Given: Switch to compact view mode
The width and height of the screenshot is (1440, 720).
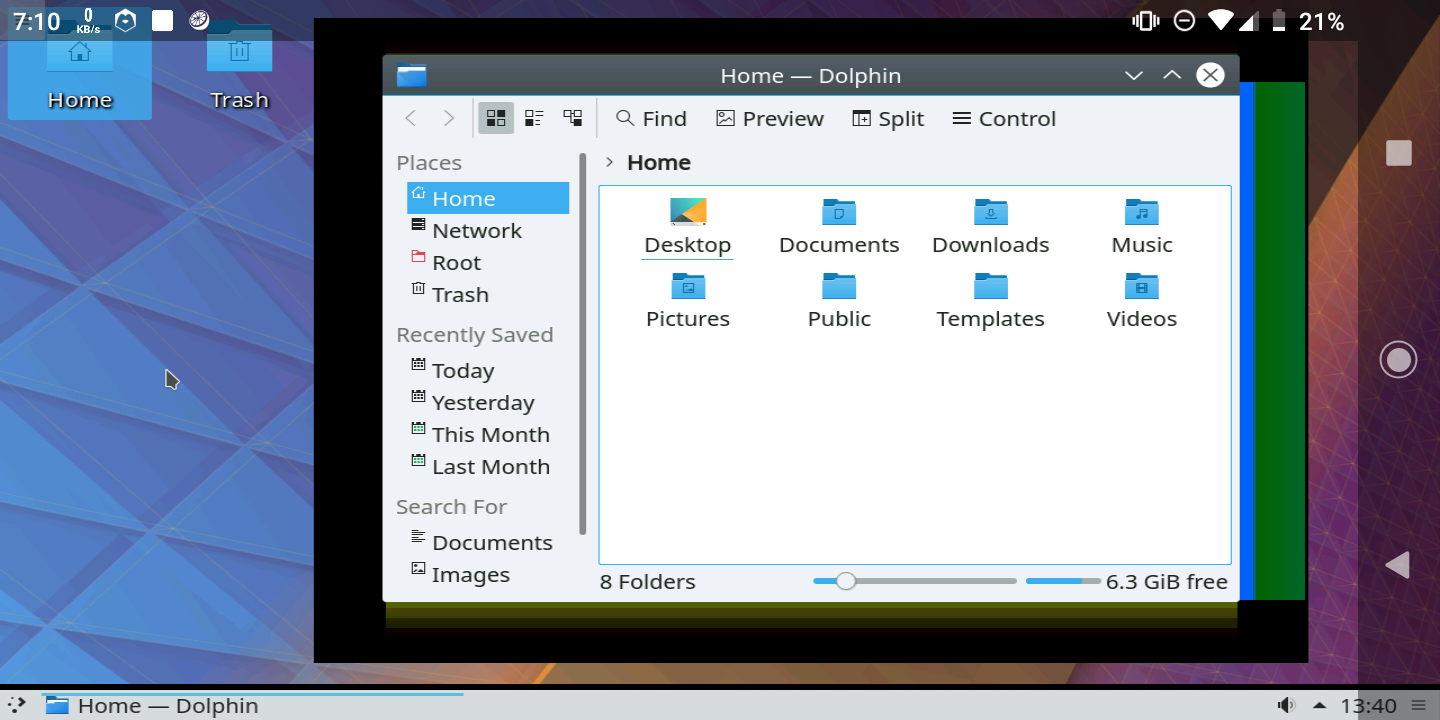Looking at the screenshot, I should tap(534, 118).
